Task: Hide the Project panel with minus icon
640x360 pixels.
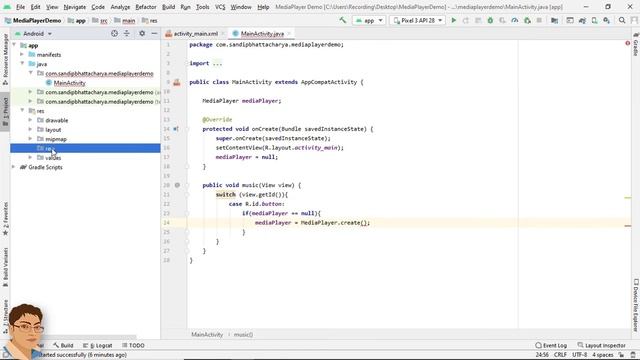Action: click(154, 33)
